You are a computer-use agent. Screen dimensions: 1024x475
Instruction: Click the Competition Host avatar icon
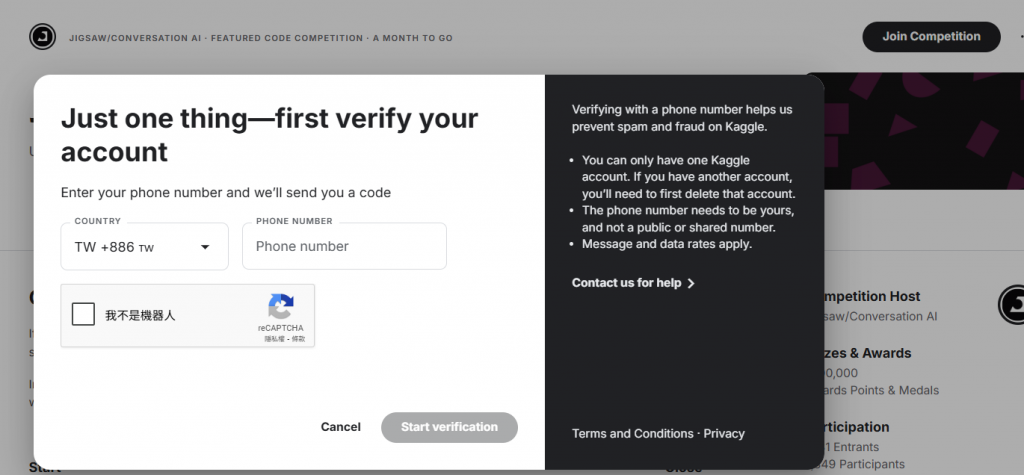click(x=1012, y=304)
